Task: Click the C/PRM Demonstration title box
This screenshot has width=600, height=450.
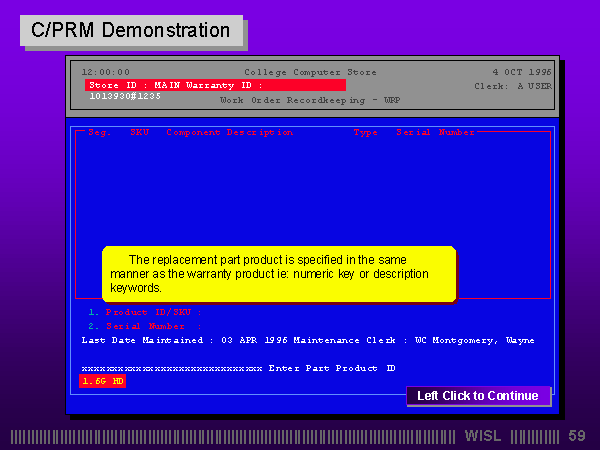Action: [131, 30]
